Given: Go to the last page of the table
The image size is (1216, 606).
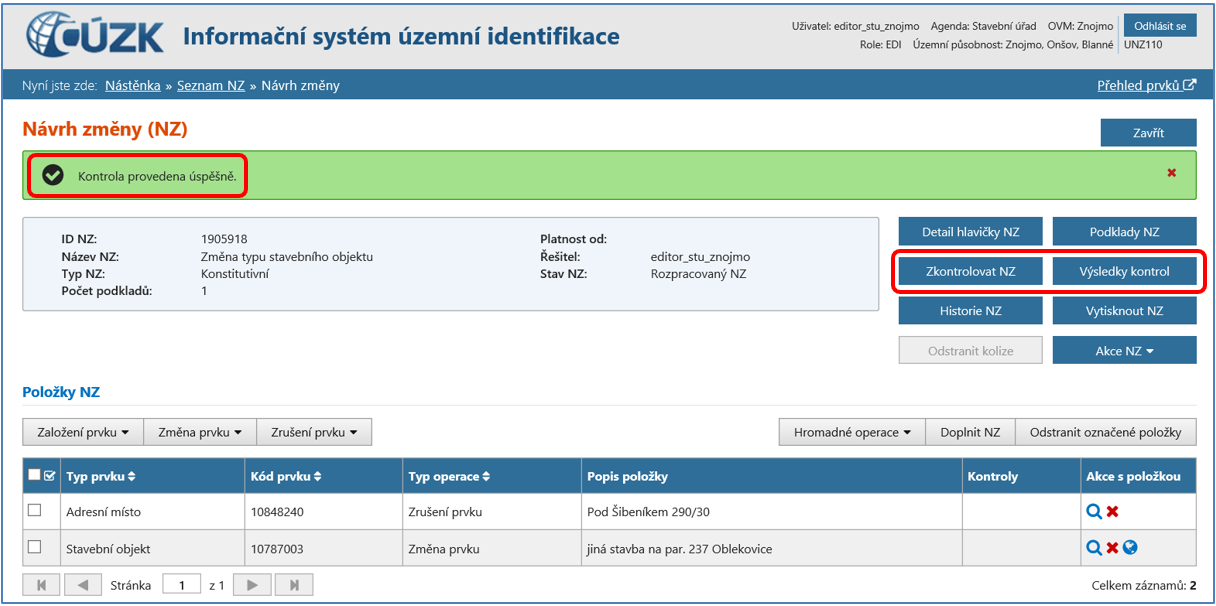Looking at the screenshot, I should [294, 585].
